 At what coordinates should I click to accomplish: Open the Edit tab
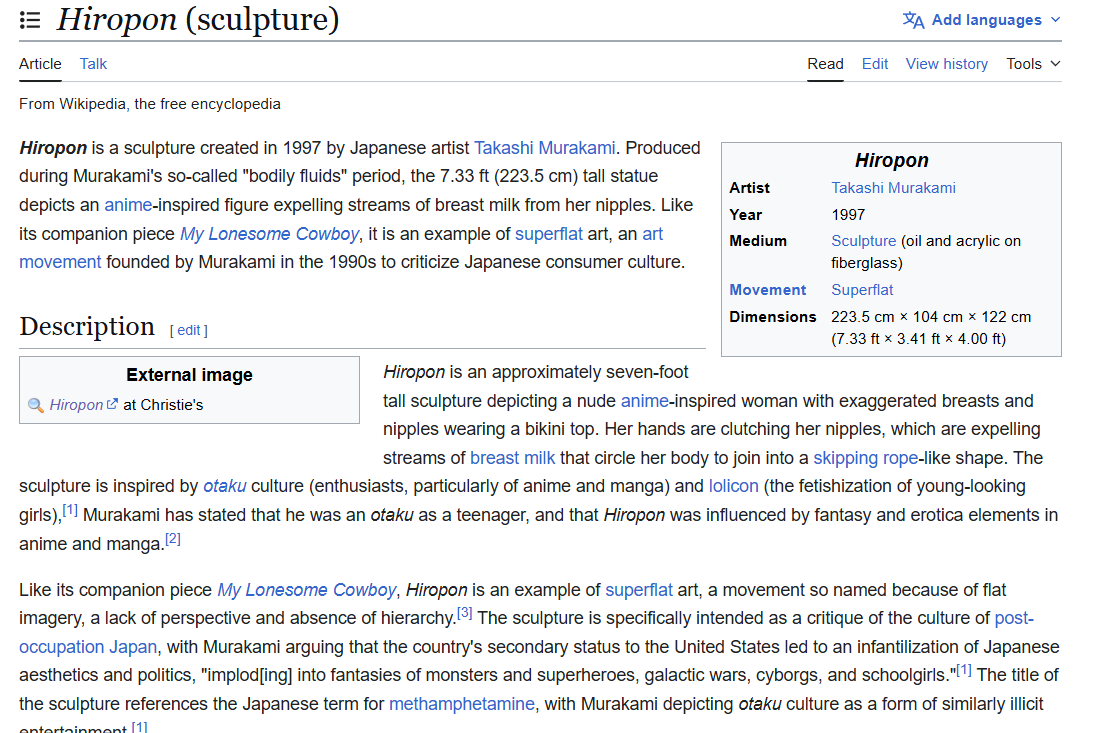[x=874, y=64]
